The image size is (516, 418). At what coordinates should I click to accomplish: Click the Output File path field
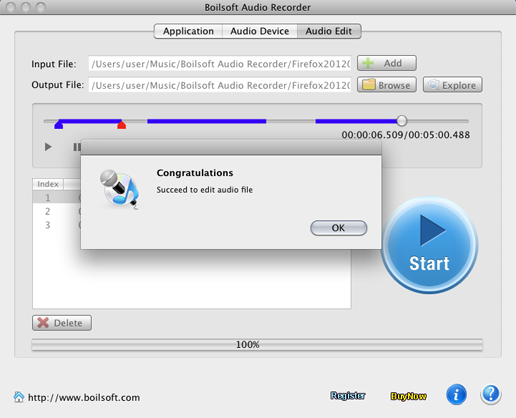click(220, 85)
